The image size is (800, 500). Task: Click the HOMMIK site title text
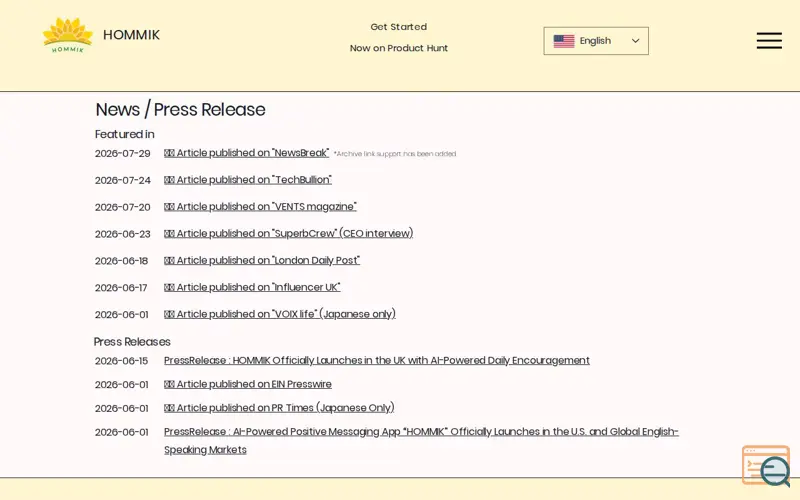[x=131, y=35]
